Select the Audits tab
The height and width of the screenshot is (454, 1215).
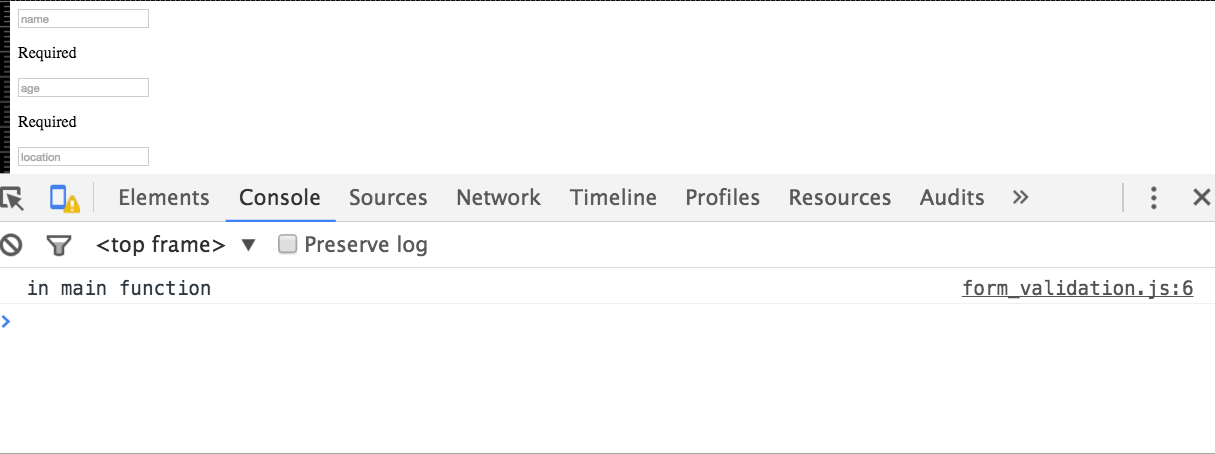[952, 198]
